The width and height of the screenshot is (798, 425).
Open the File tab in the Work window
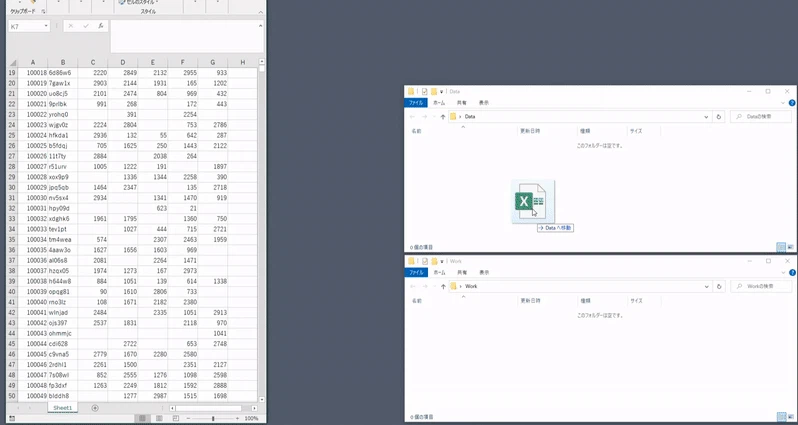pos(416,272)
